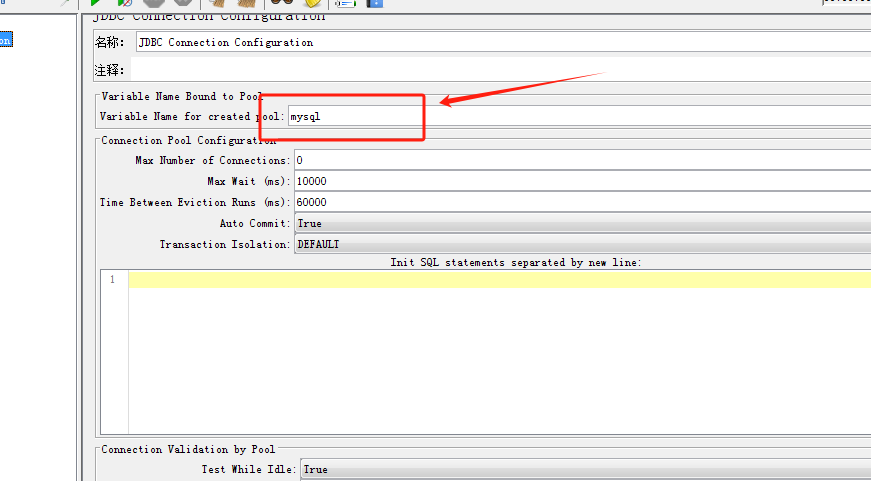Click line number 1 in the SQL editor gutter
Viewport: 871px width, 481px height.
[x=112, y=279]
